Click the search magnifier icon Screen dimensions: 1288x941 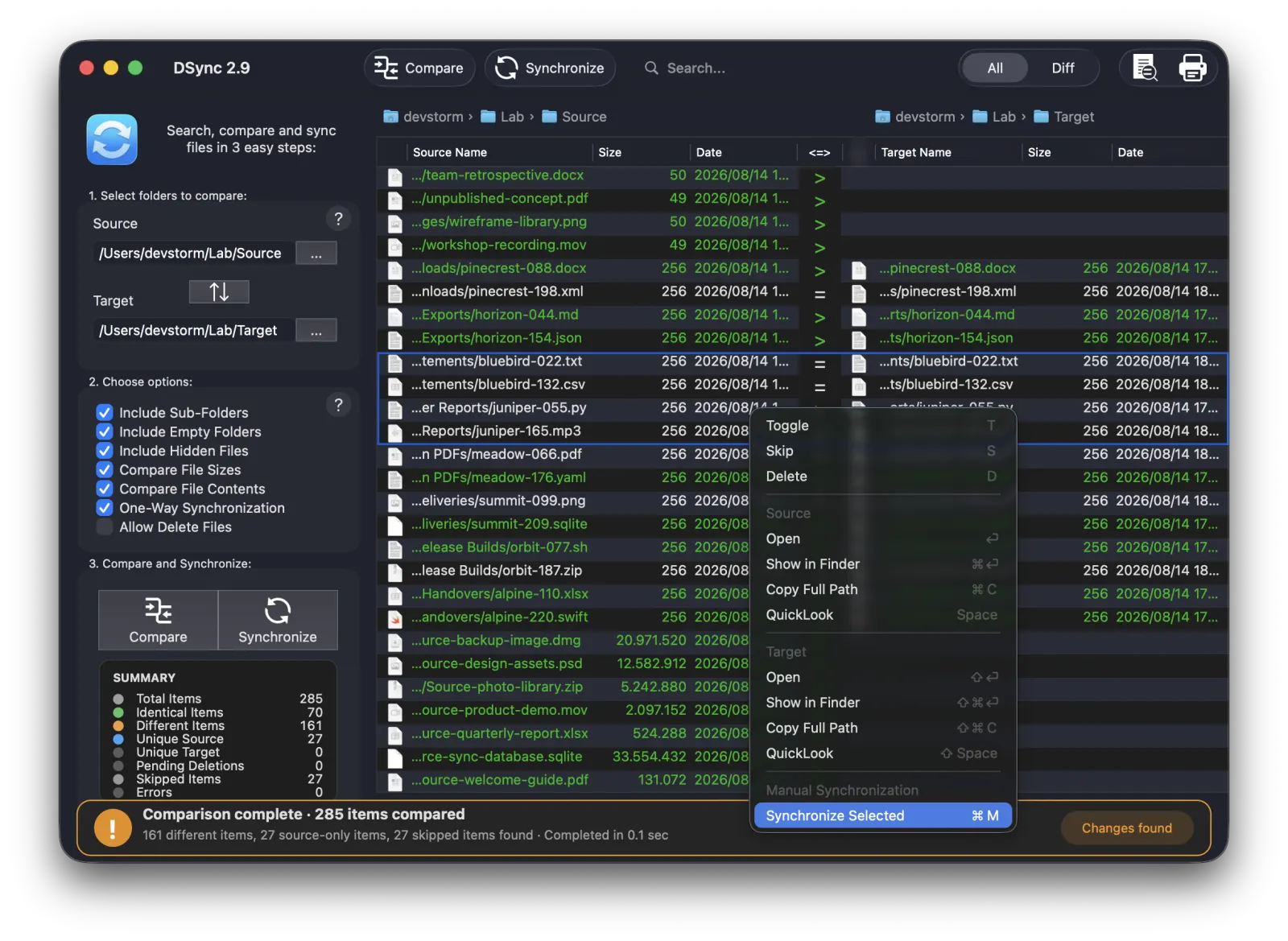(651, 68)
